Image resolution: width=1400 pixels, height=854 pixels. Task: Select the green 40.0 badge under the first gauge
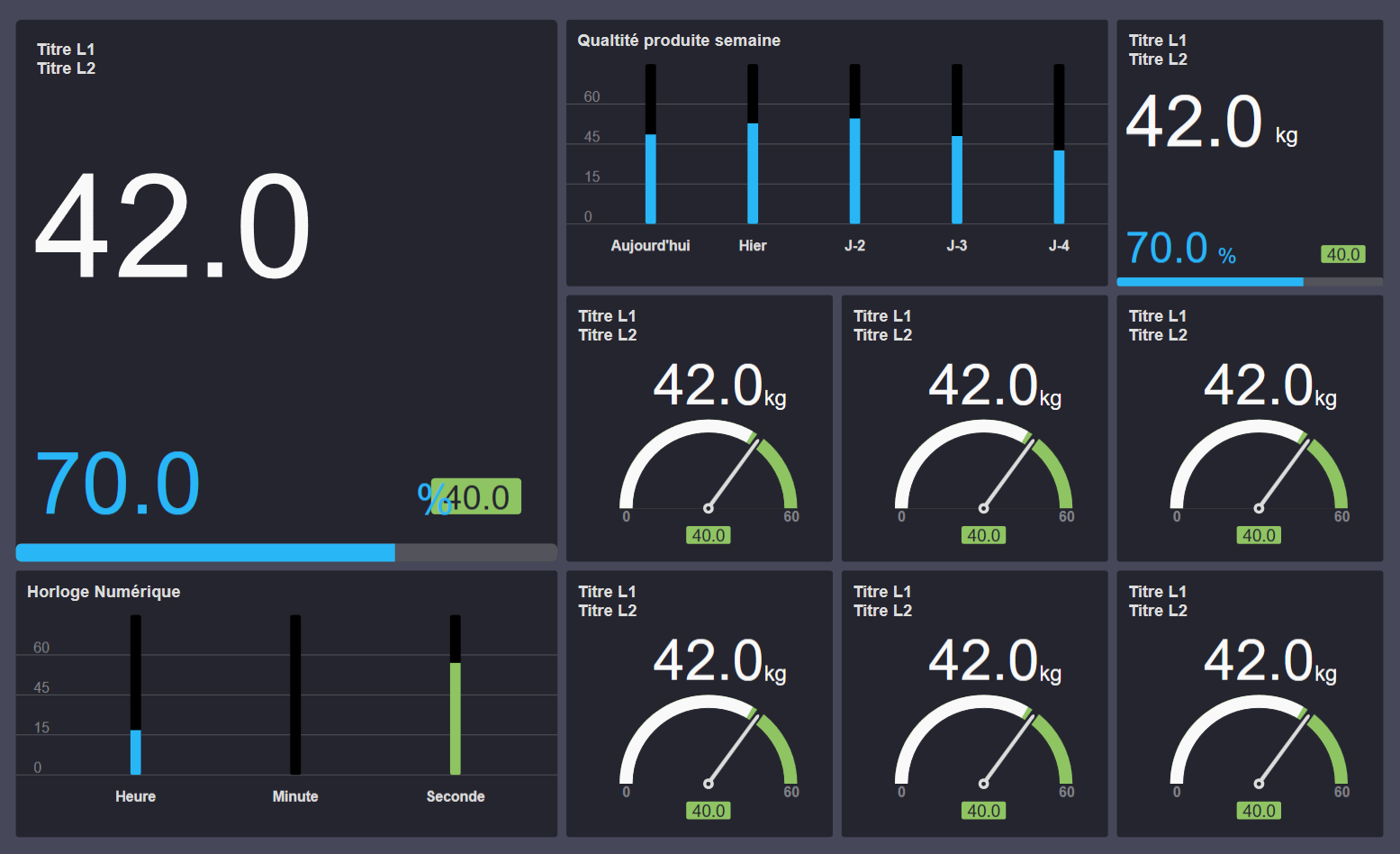(x=709, y=534)
